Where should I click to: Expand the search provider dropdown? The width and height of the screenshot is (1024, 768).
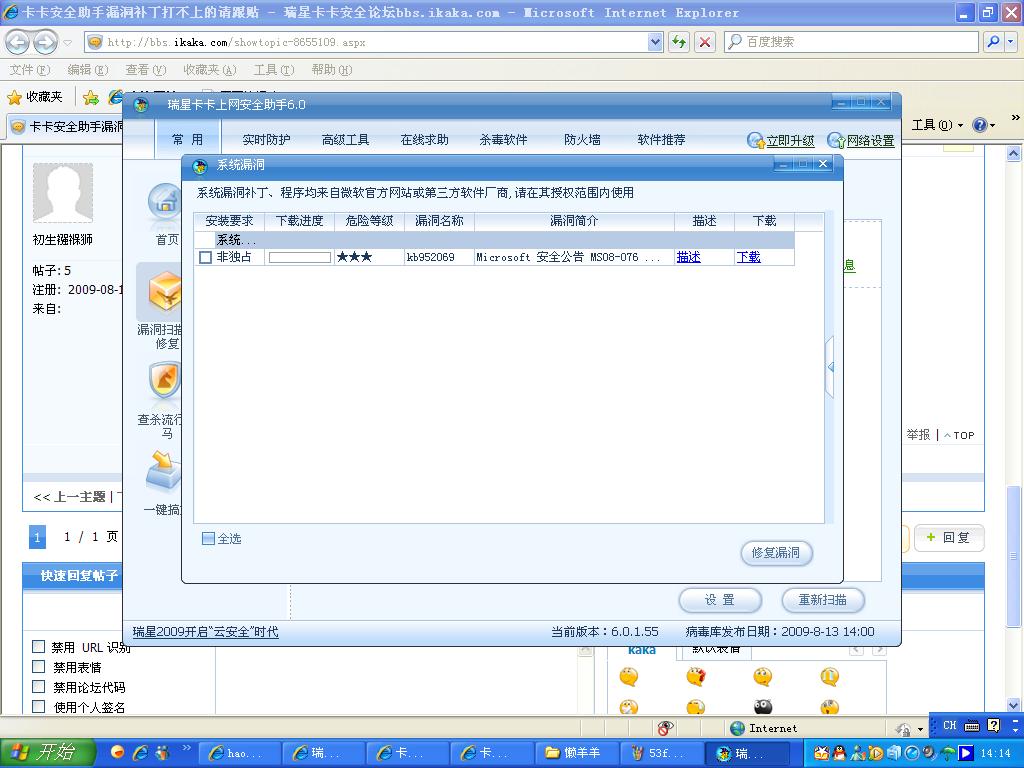point(1011,42)
